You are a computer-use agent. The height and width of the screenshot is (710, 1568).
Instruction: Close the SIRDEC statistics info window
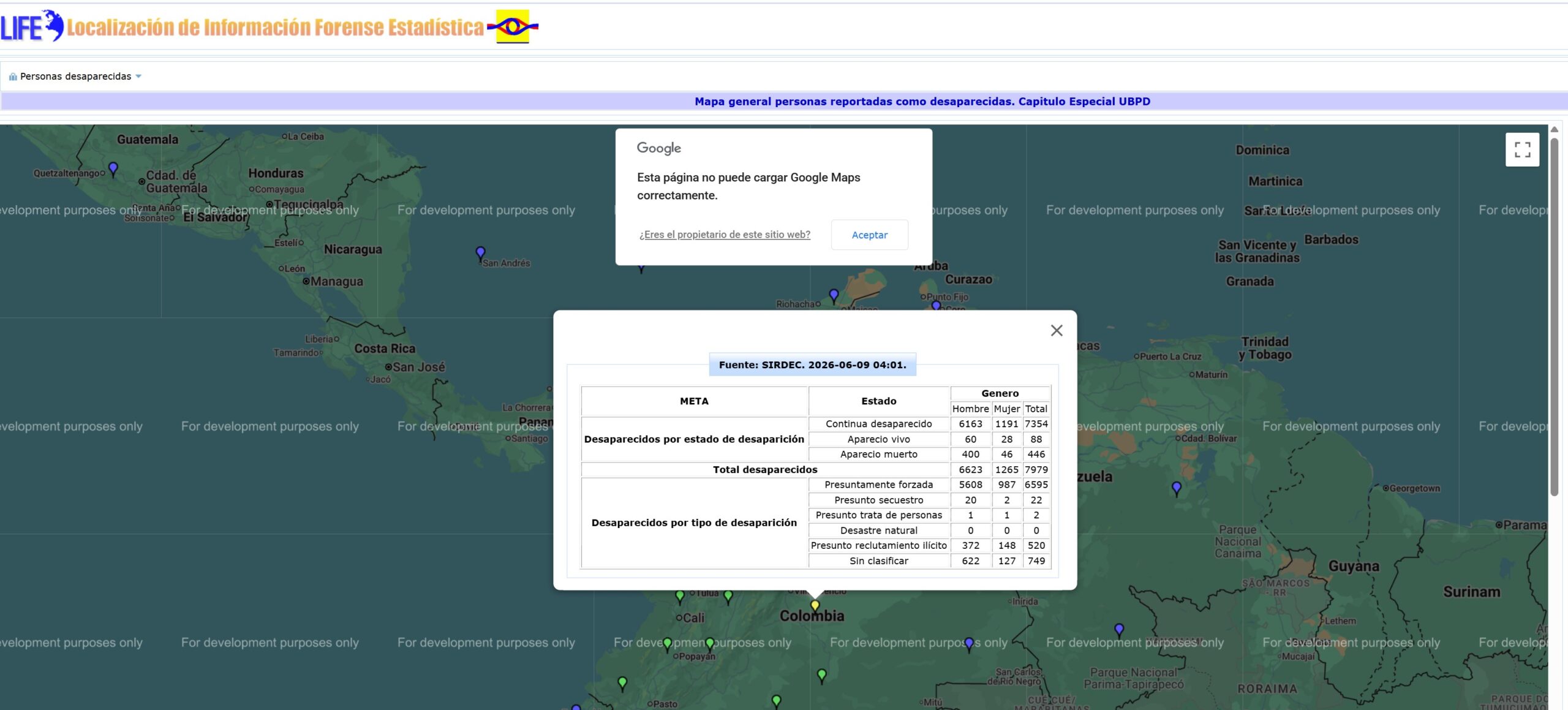pyautogui.click(x=1057, y=331)
